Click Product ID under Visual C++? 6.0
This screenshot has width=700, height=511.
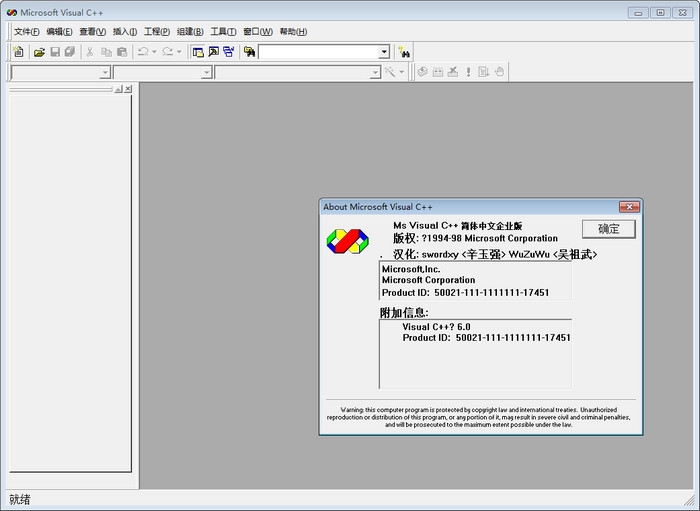486,338
